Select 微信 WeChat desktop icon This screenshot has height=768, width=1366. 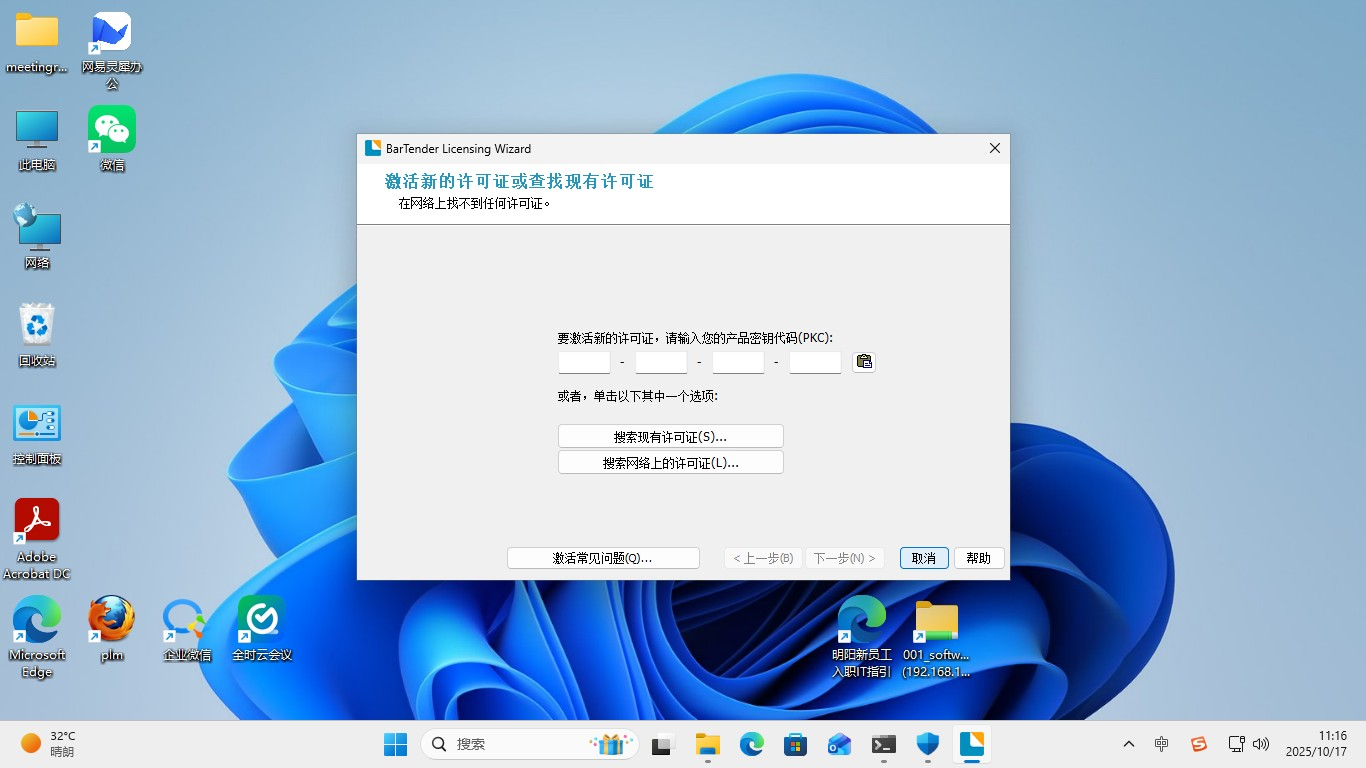click(x=112, y=140)
